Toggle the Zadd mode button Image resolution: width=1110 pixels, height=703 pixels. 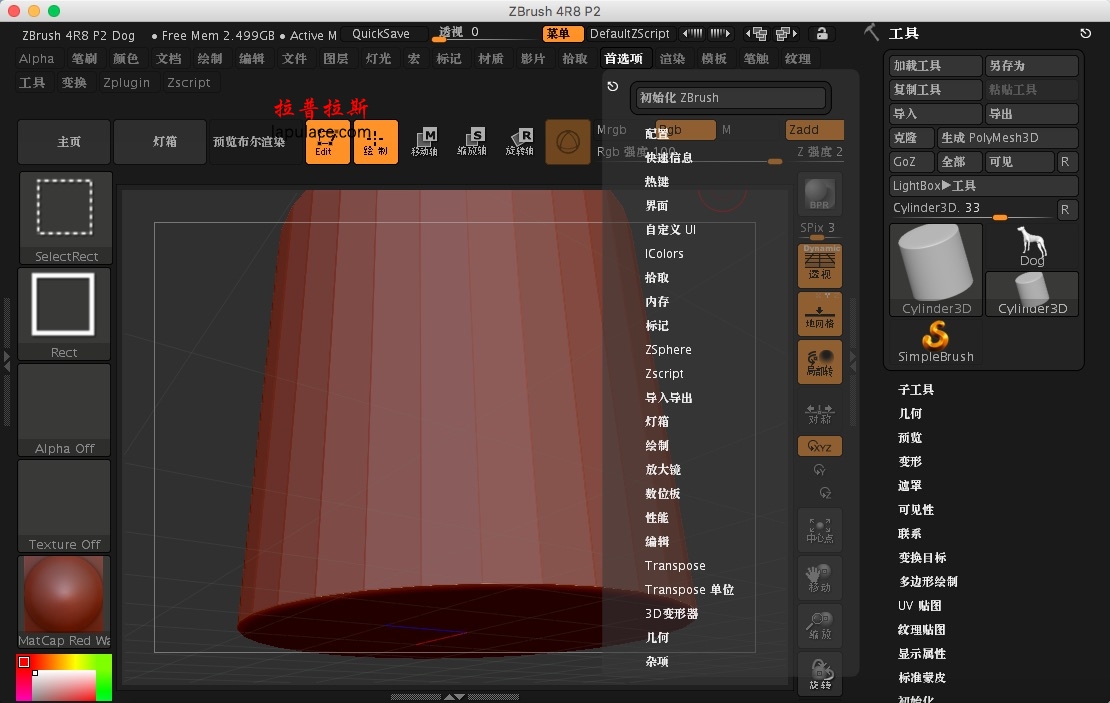pyautogui.click(x=814, y=130)
